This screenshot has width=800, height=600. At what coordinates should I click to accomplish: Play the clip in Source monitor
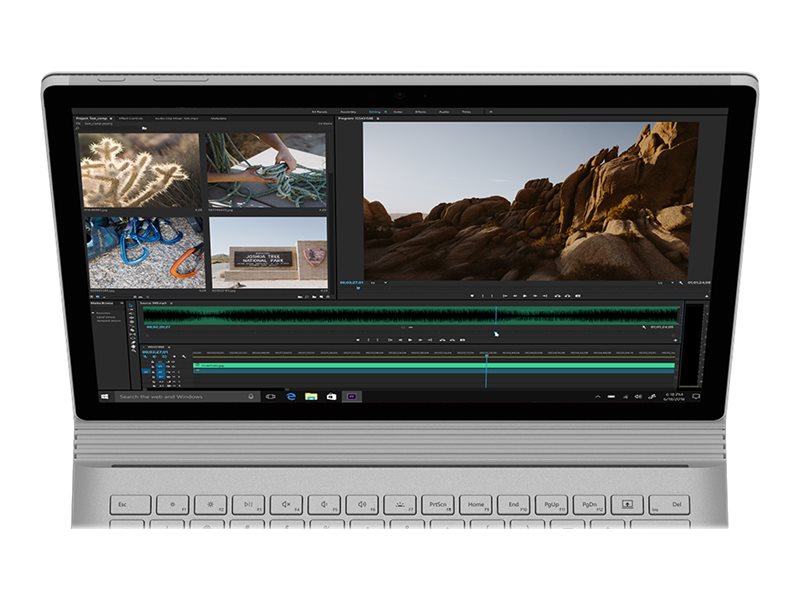(x=410, y=340)
